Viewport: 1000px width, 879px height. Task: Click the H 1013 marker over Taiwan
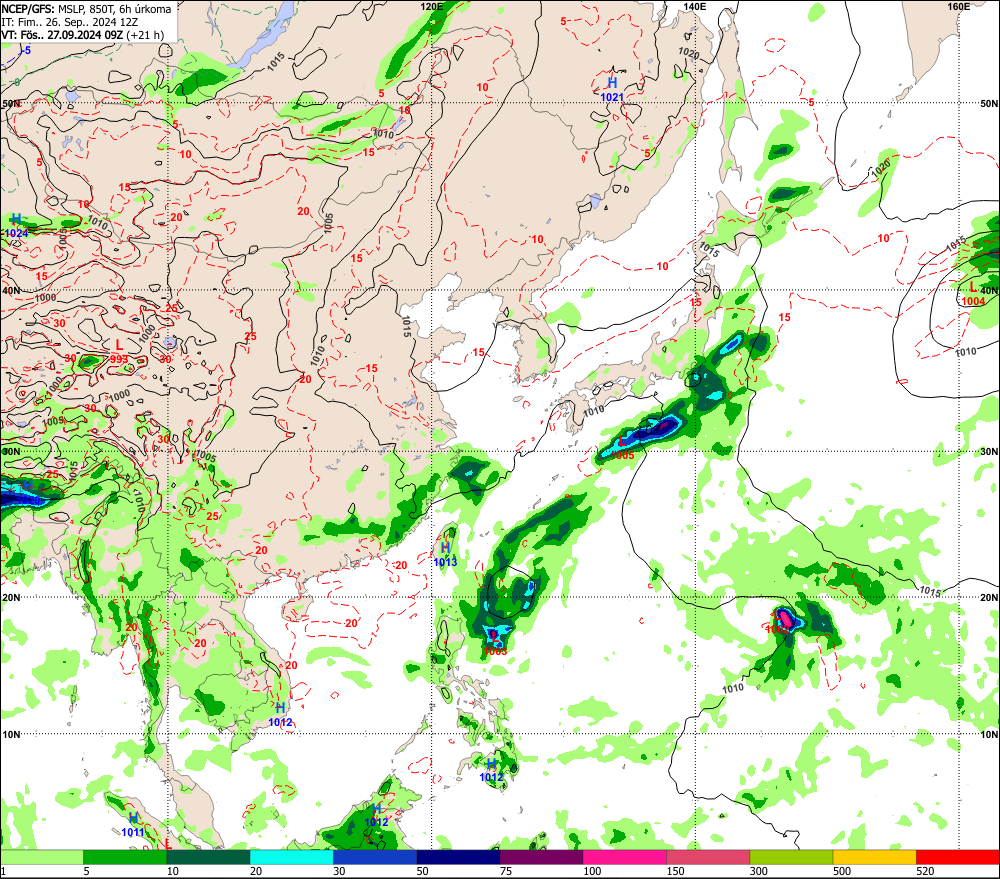tap(445, 554)
